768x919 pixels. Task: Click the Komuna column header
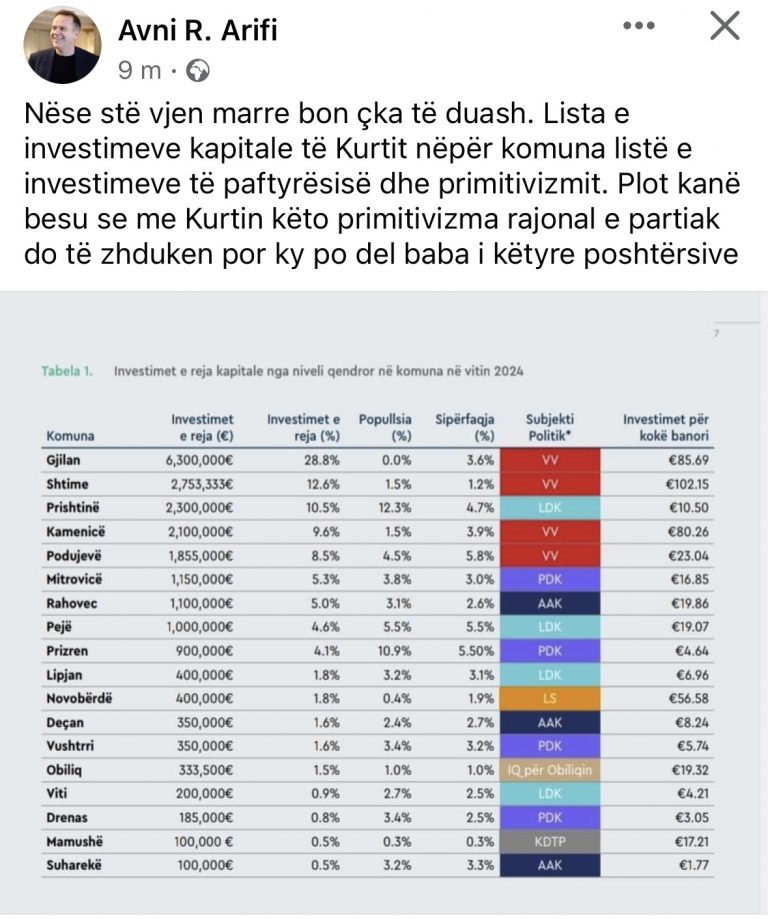(x=71, y=436)
